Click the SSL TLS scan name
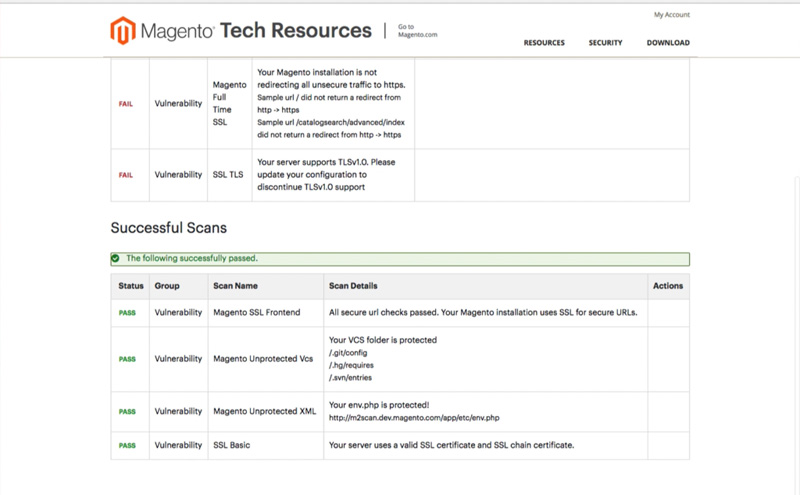 point(228,175)
